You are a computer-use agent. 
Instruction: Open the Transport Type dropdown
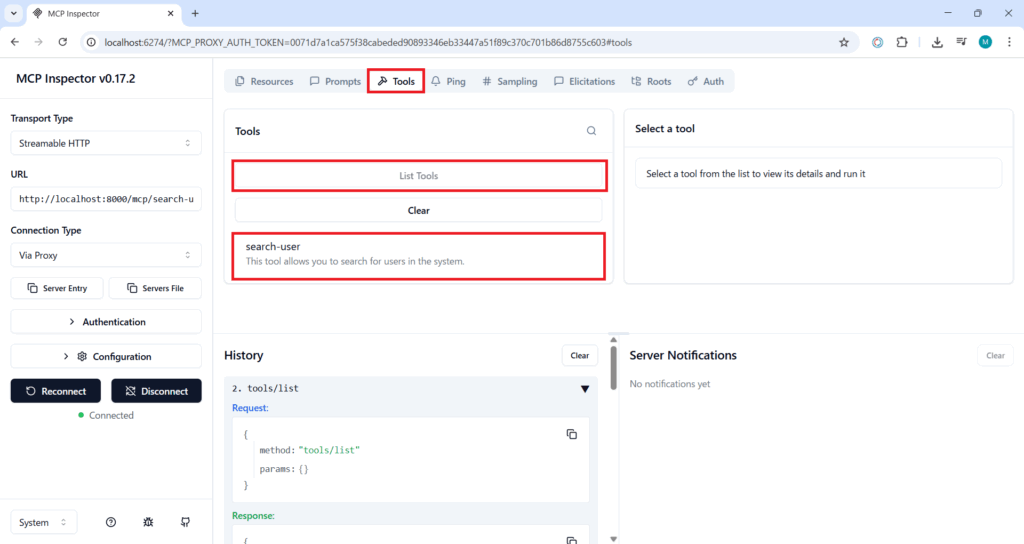(x=106, y=143)
